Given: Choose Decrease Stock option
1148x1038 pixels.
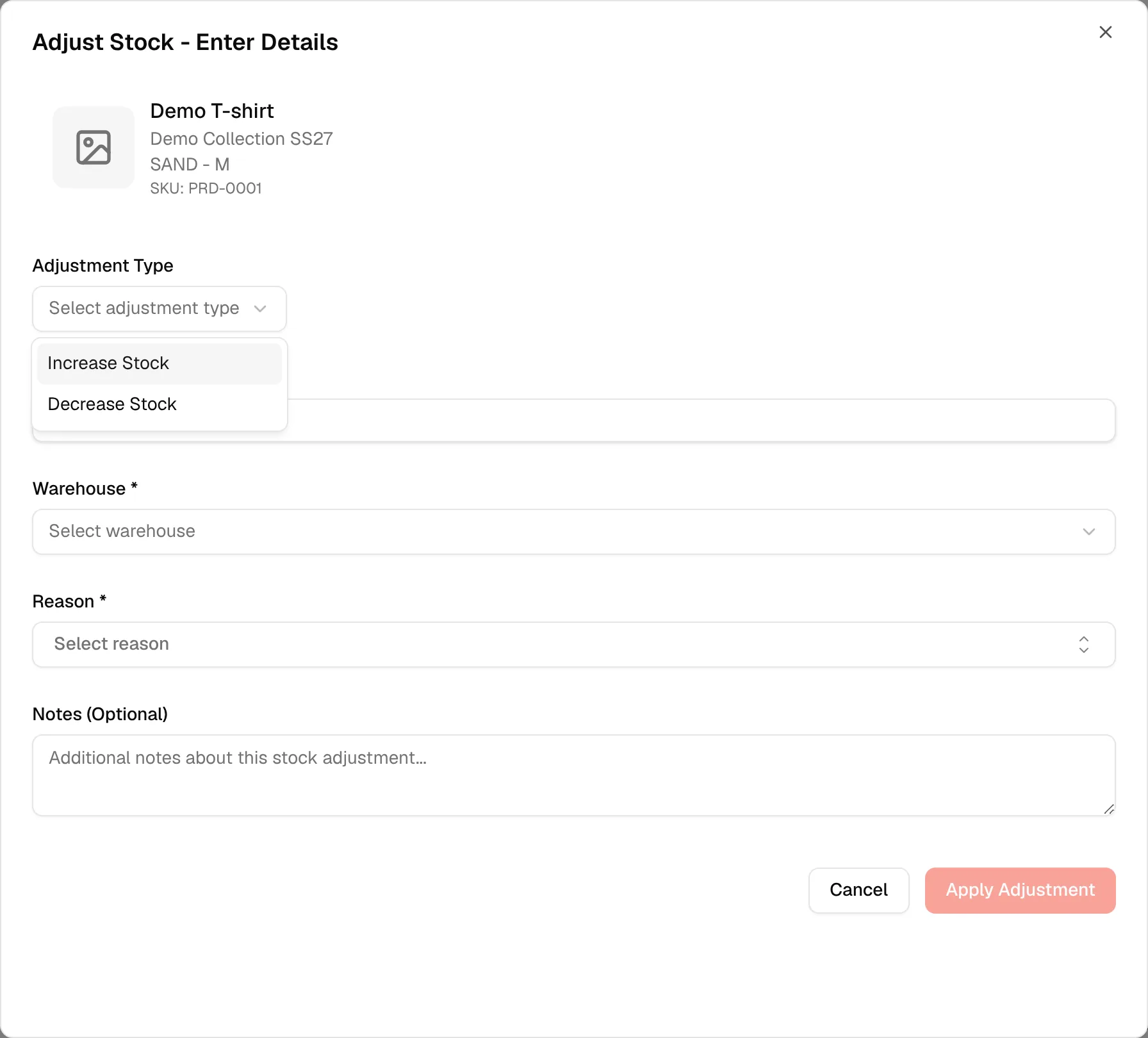Looking at the screenshot, I should coord(160,404).
